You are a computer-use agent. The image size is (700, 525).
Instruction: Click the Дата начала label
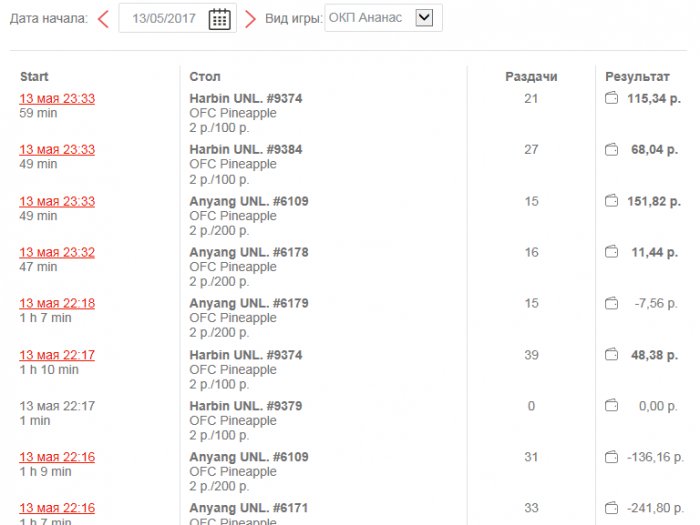49,18
